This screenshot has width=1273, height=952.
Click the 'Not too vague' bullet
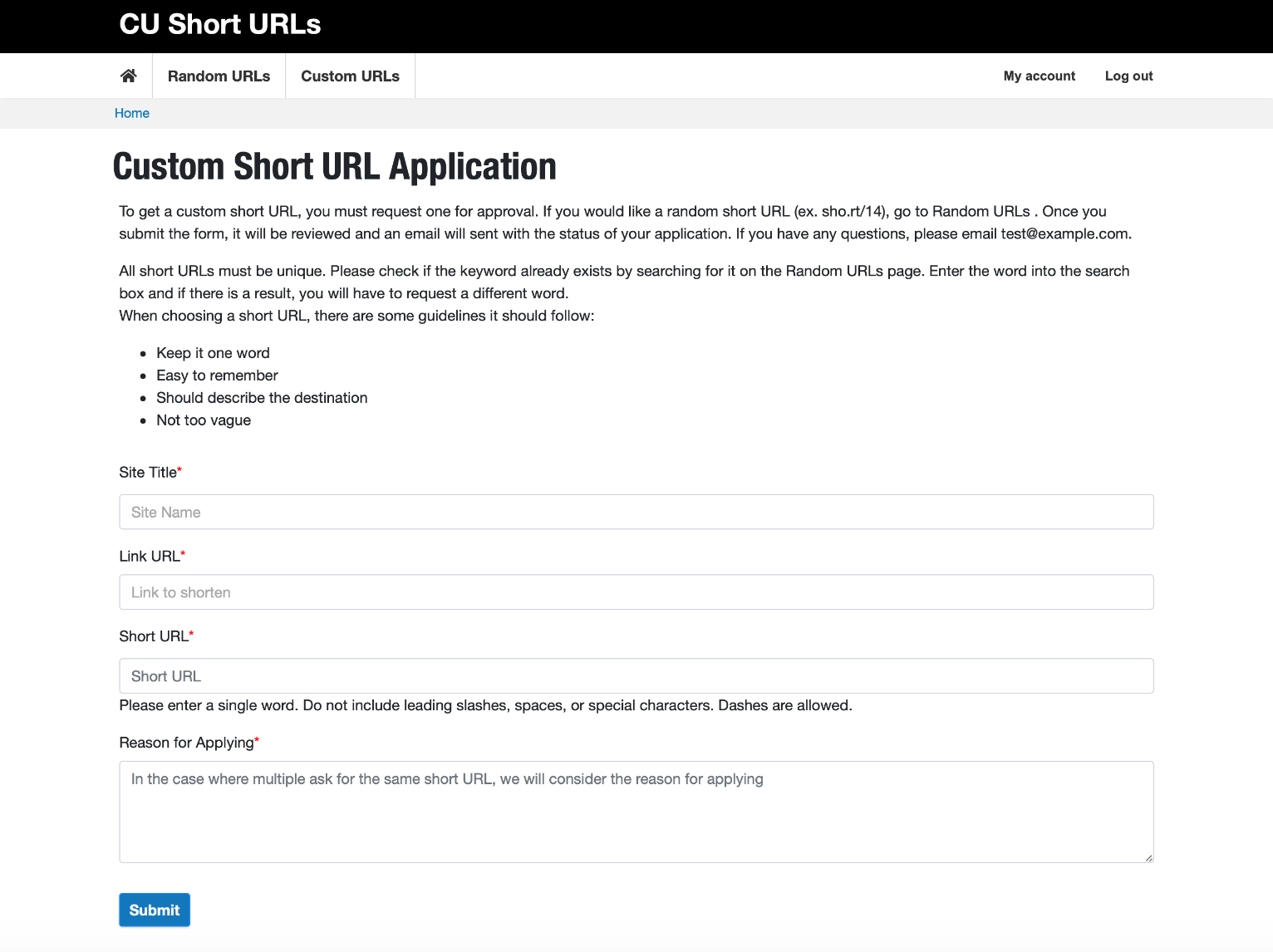click(204, 420)
